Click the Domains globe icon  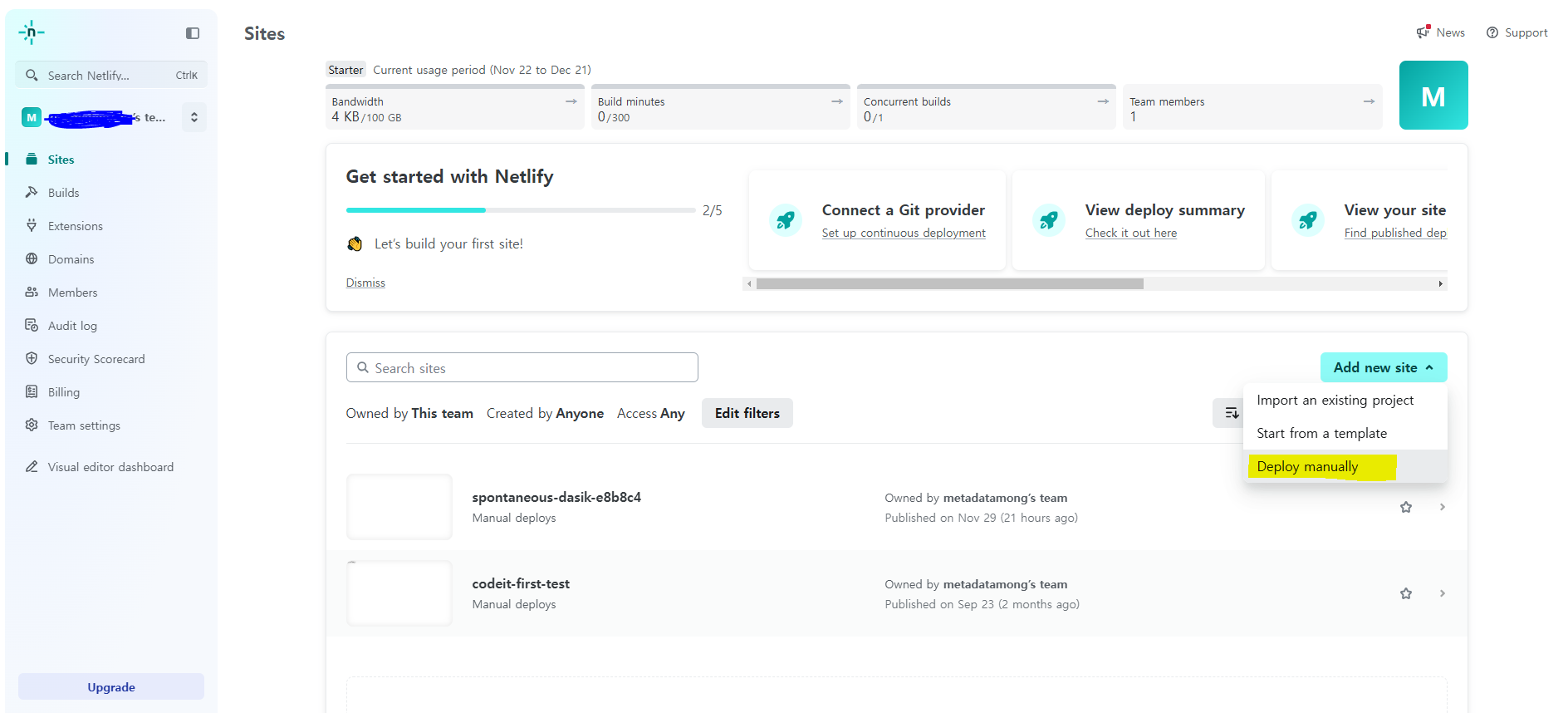pyautogui.click(x=32, y=258)
